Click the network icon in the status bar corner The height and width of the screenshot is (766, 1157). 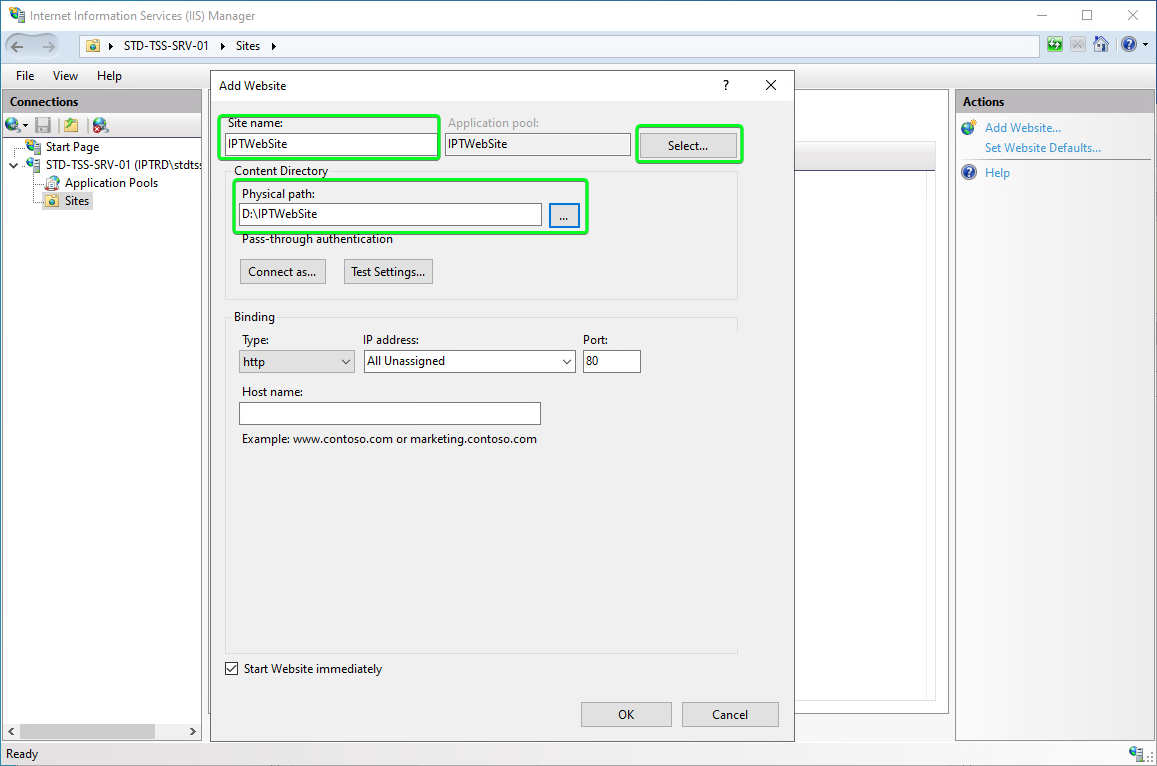coord(1137,753)
